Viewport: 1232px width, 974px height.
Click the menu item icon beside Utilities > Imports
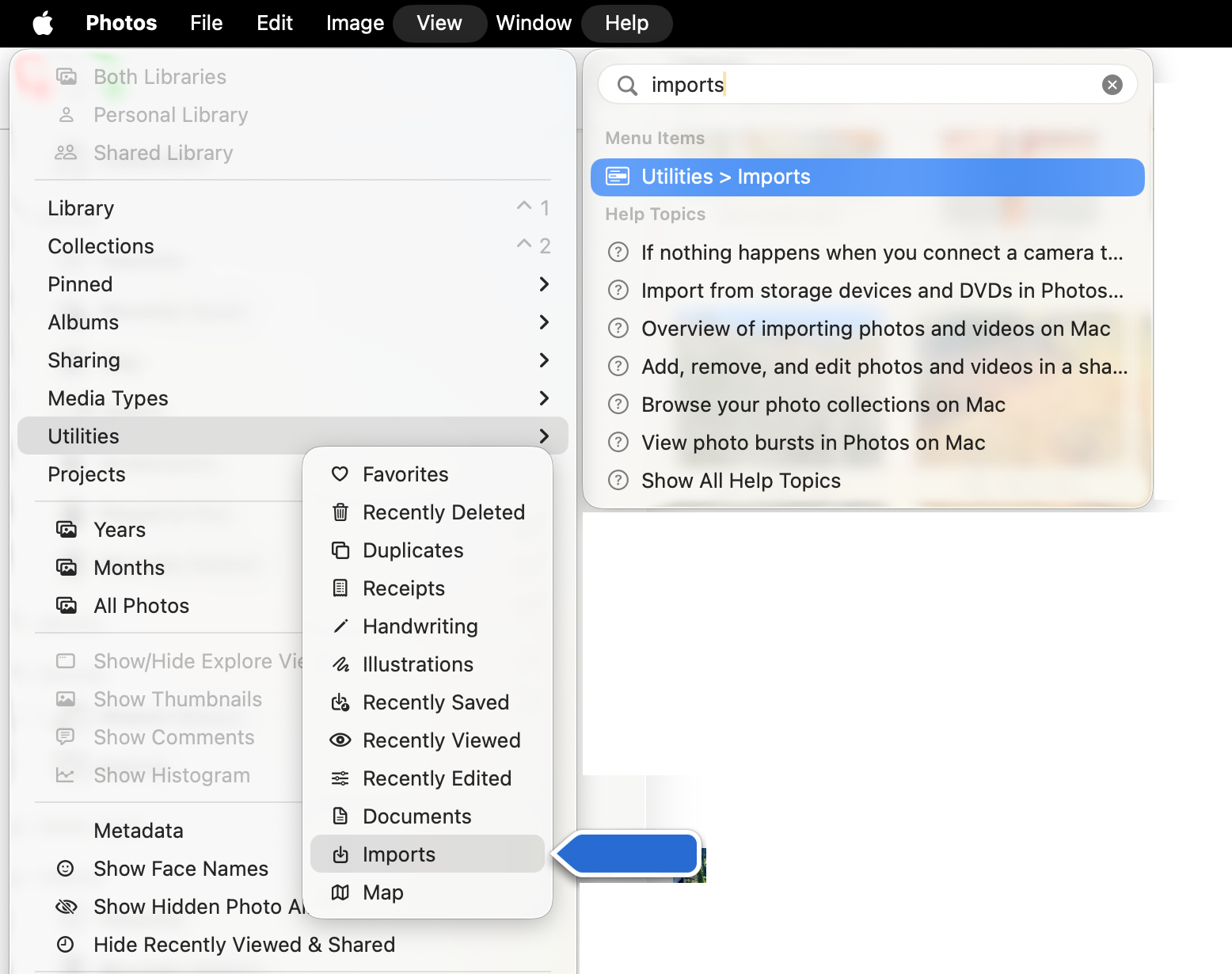pos(618,177)
